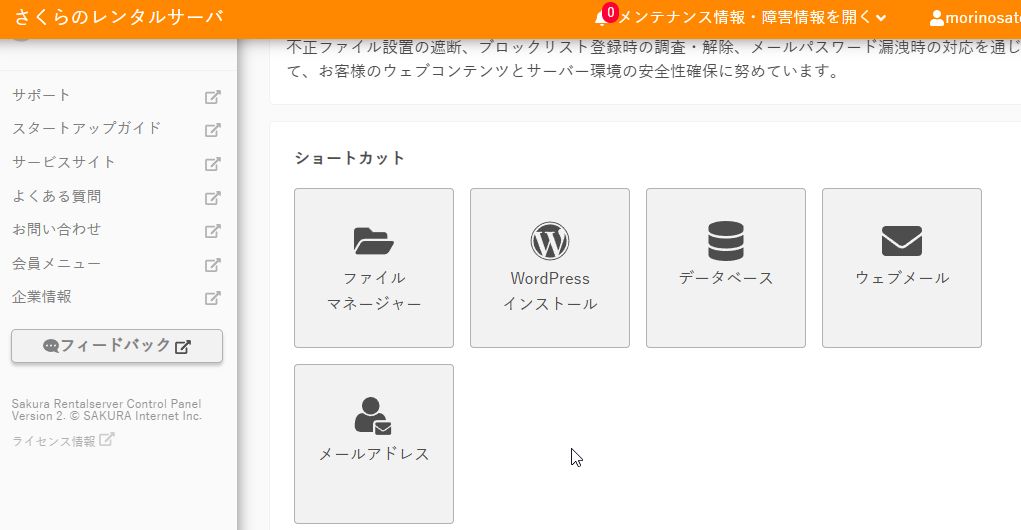
Task: Click the notification bell icon
Action: coord(600,19)
